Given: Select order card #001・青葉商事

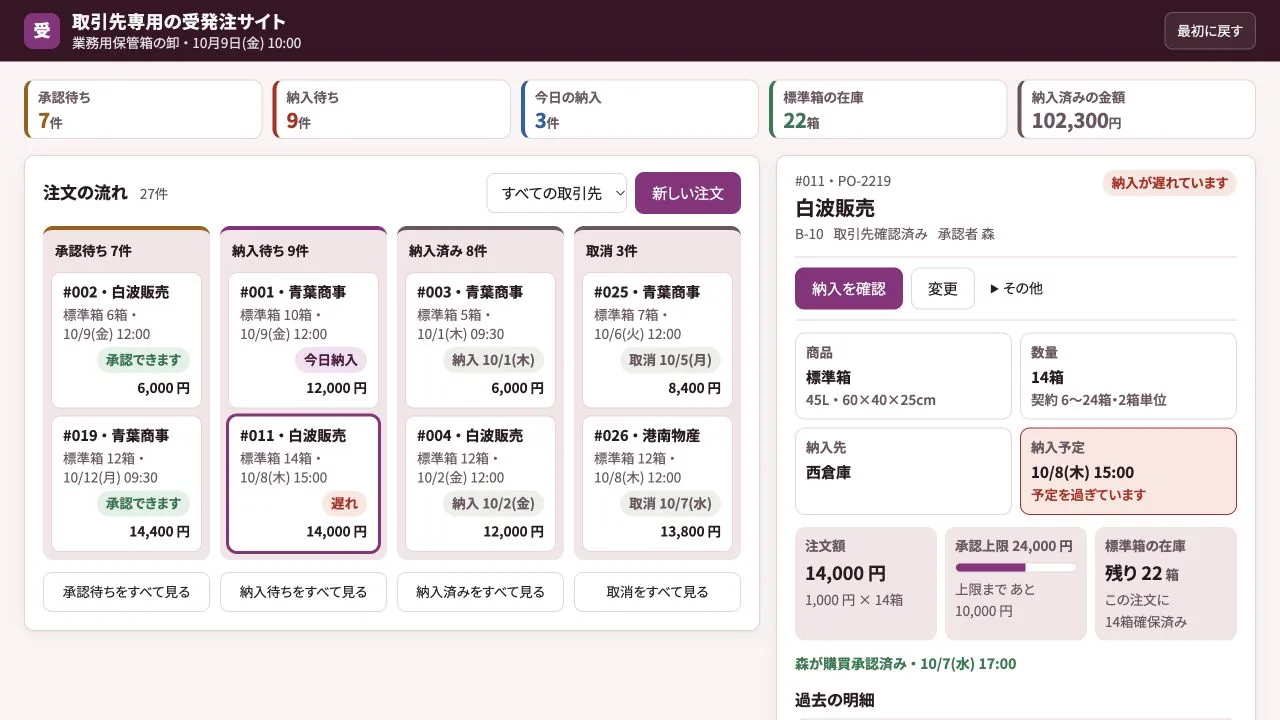Looking at the screenshot, I should (303, 340).
